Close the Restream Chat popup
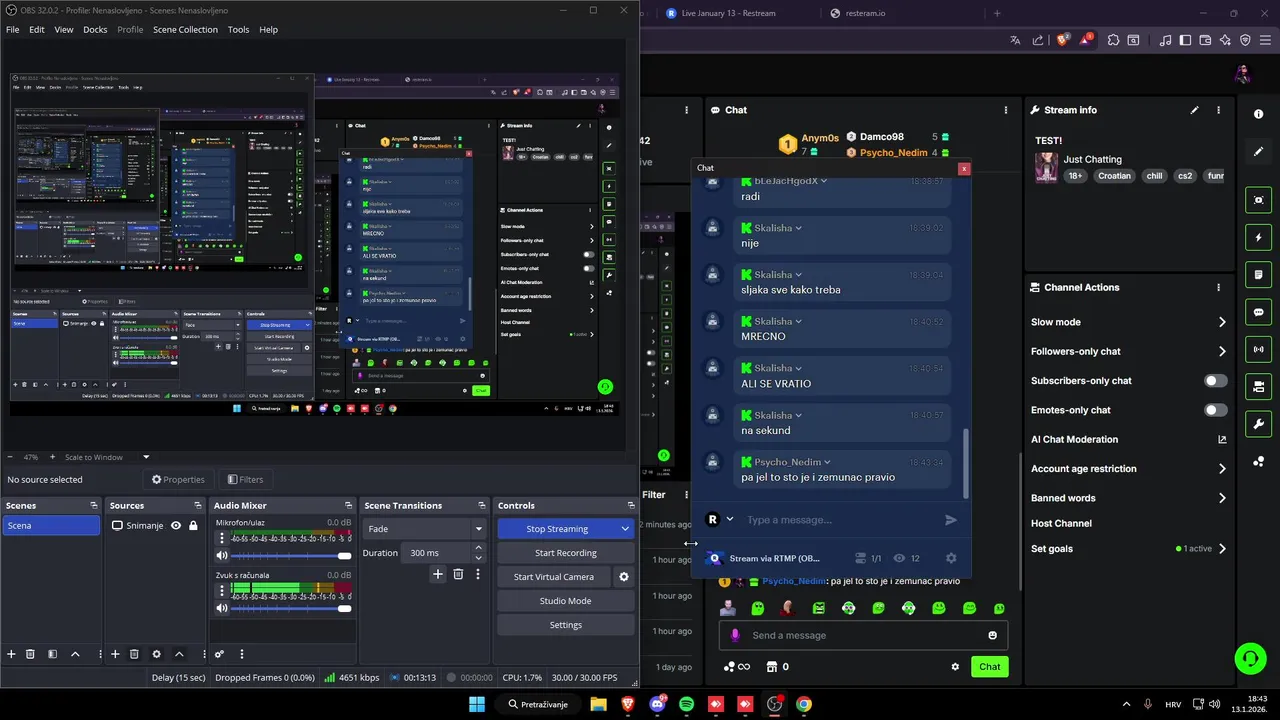 click(964, 168)
